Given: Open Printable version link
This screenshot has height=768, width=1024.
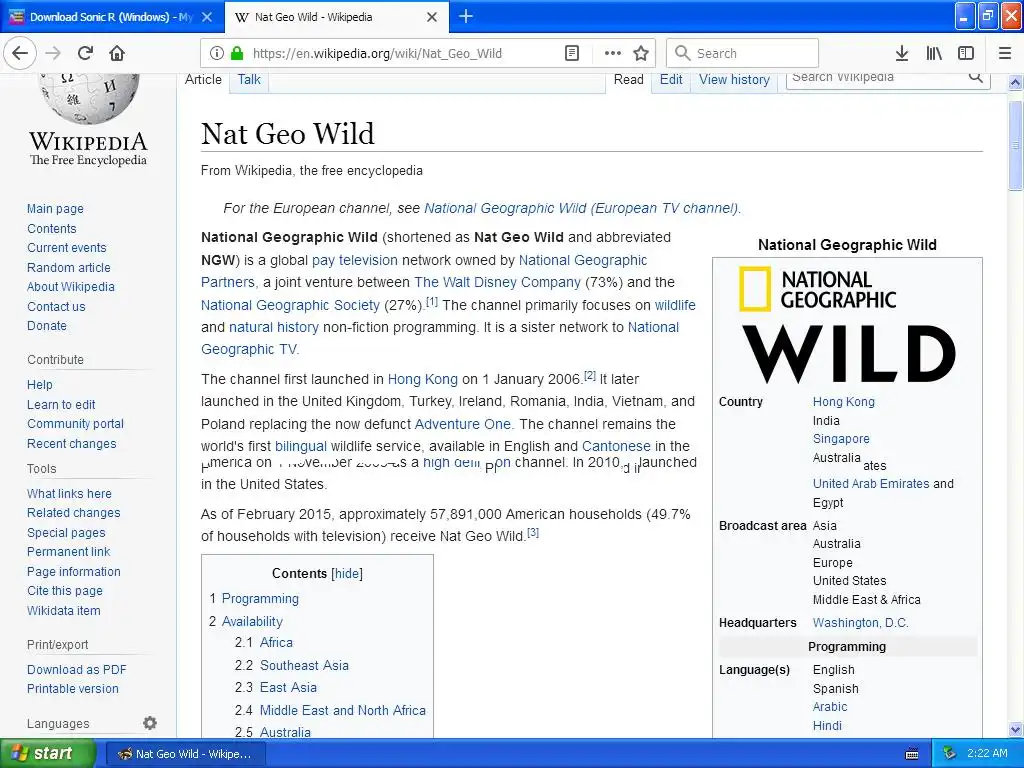Looking at the screenshot, I should [73, 689].
